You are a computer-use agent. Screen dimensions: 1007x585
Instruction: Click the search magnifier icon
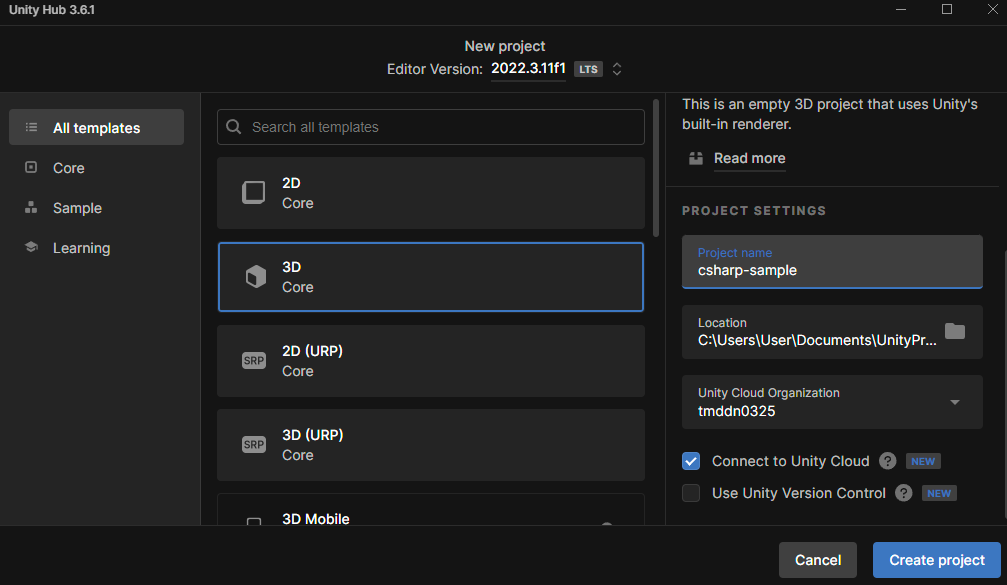[234, 127]
